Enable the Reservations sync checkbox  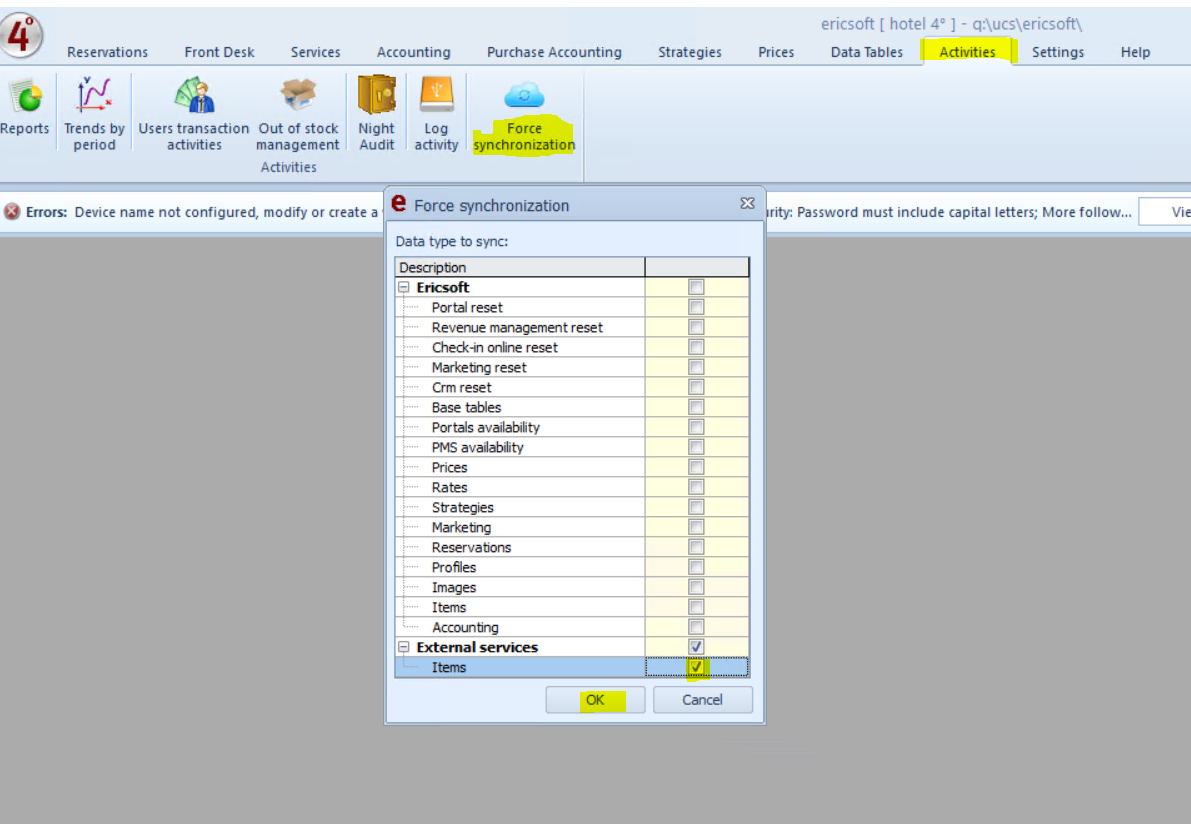[696, 547]
